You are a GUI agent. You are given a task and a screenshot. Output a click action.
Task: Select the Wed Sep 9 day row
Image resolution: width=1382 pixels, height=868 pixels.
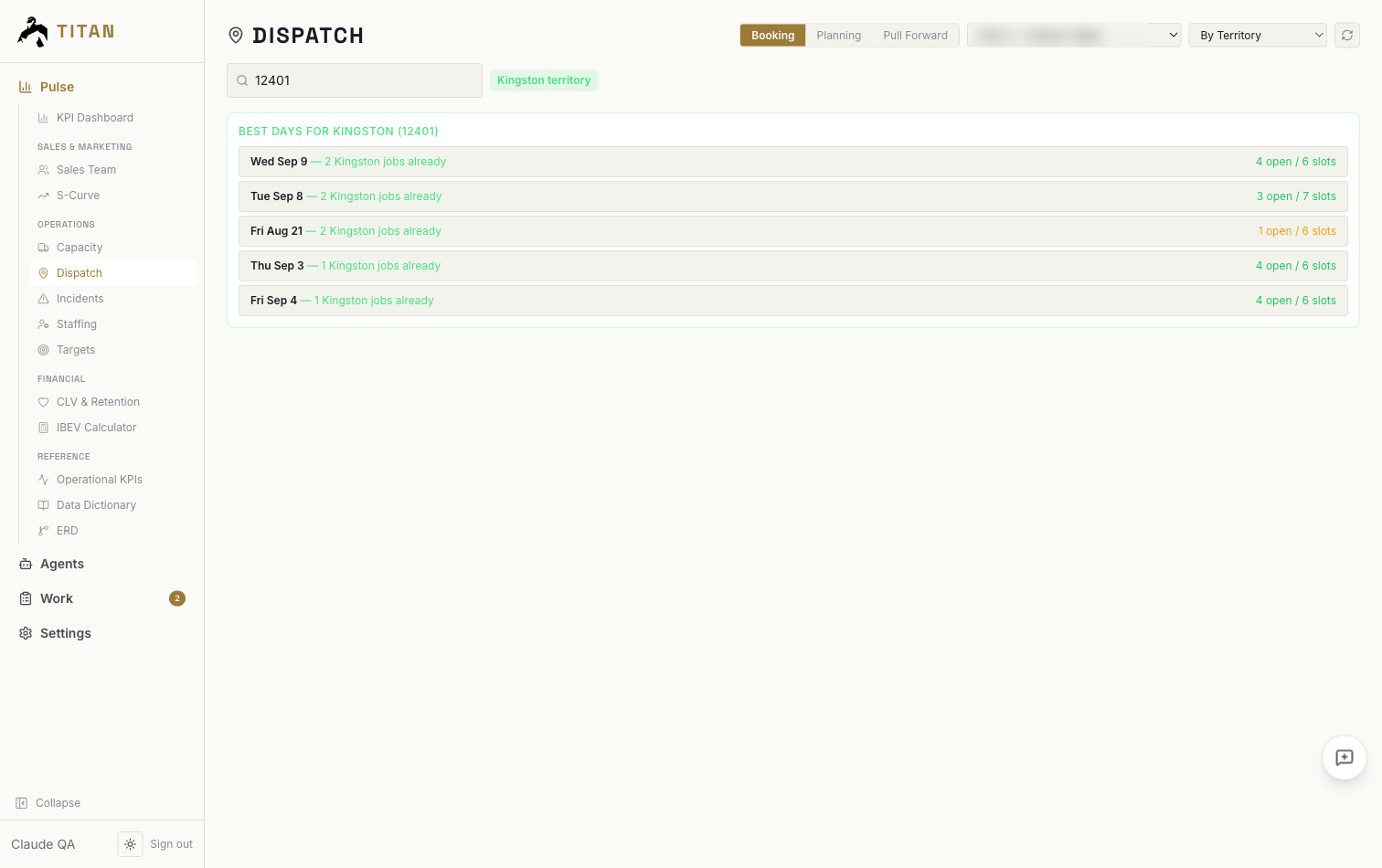pyautogui.click(x=793, y=162)
